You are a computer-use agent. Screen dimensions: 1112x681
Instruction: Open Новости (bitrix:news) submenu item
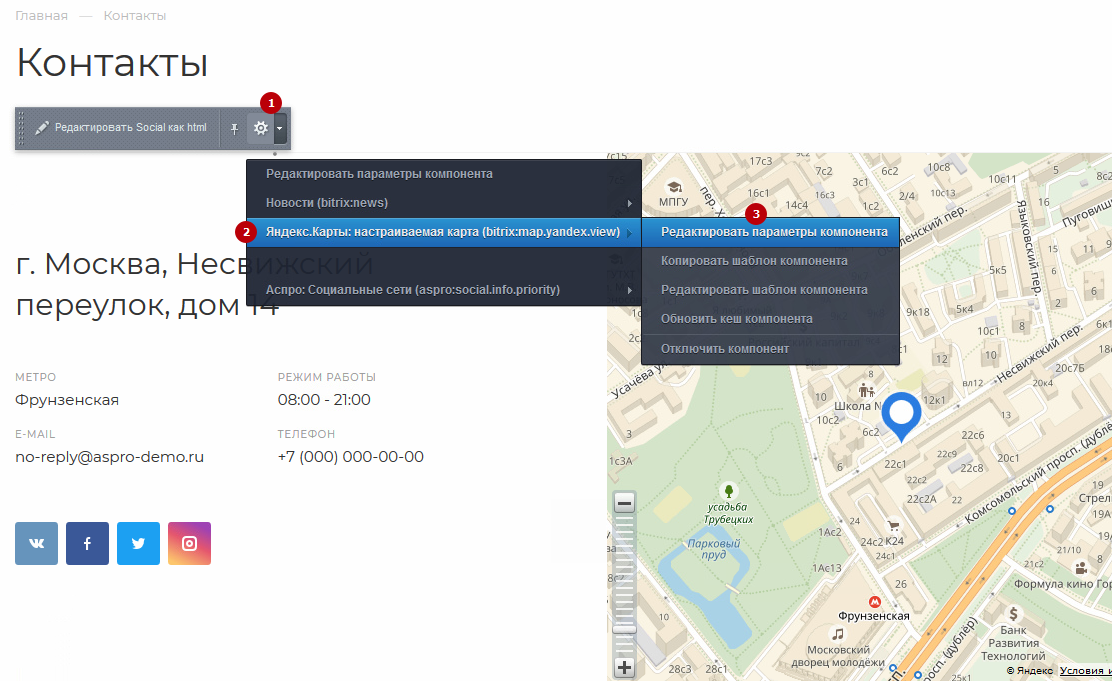pyautogui.click(x=444, y=203)
